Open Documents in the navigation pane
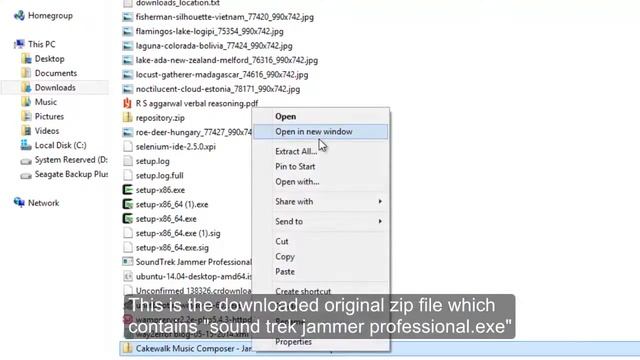 tap(56, 73)
